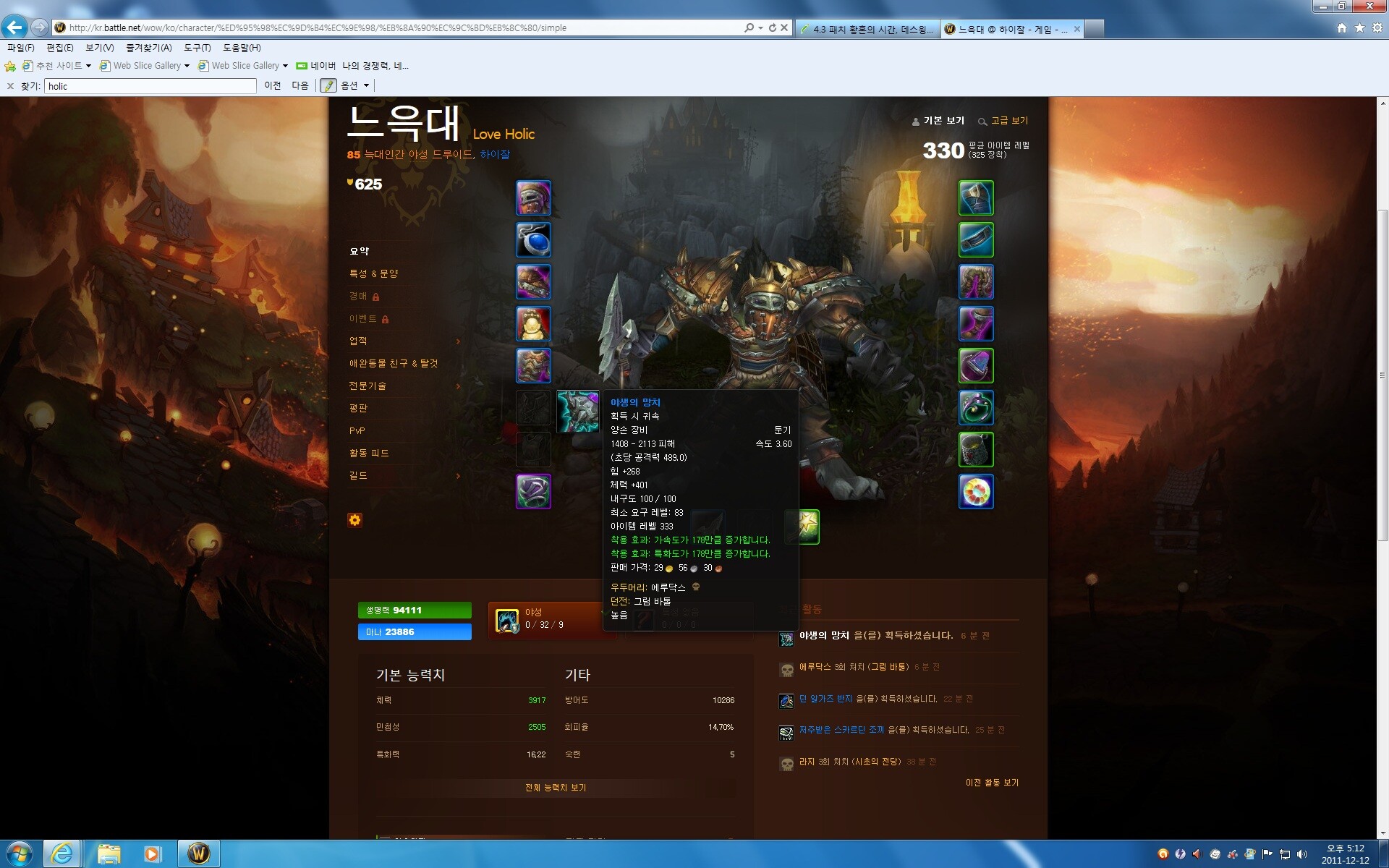This screenshot has height=868, width=1389.
Task: Click the shoulder armor equipment slot icon
Action: pos(533,282)
